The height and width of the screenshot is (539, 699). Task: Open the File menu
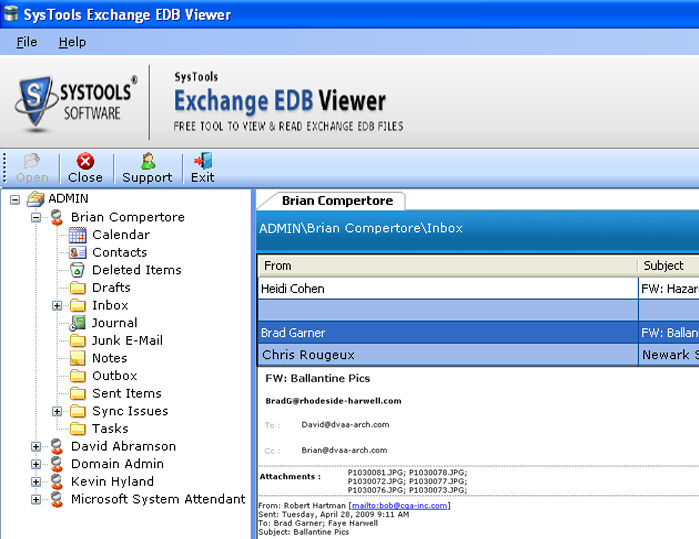point(27,42)
